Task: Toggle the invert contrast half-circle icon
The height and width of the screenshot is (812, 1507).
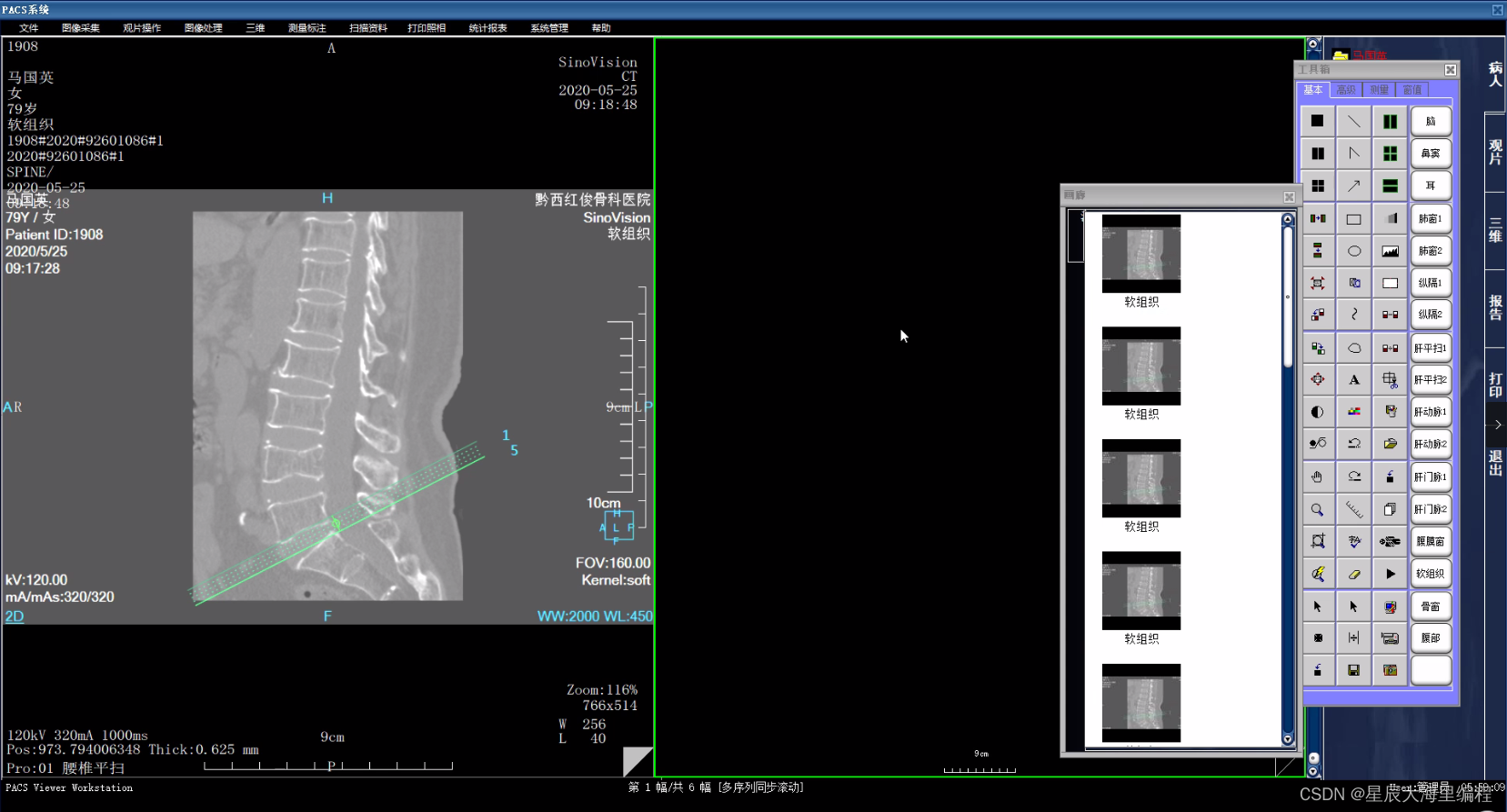Action: click(x=1317, y=412)
